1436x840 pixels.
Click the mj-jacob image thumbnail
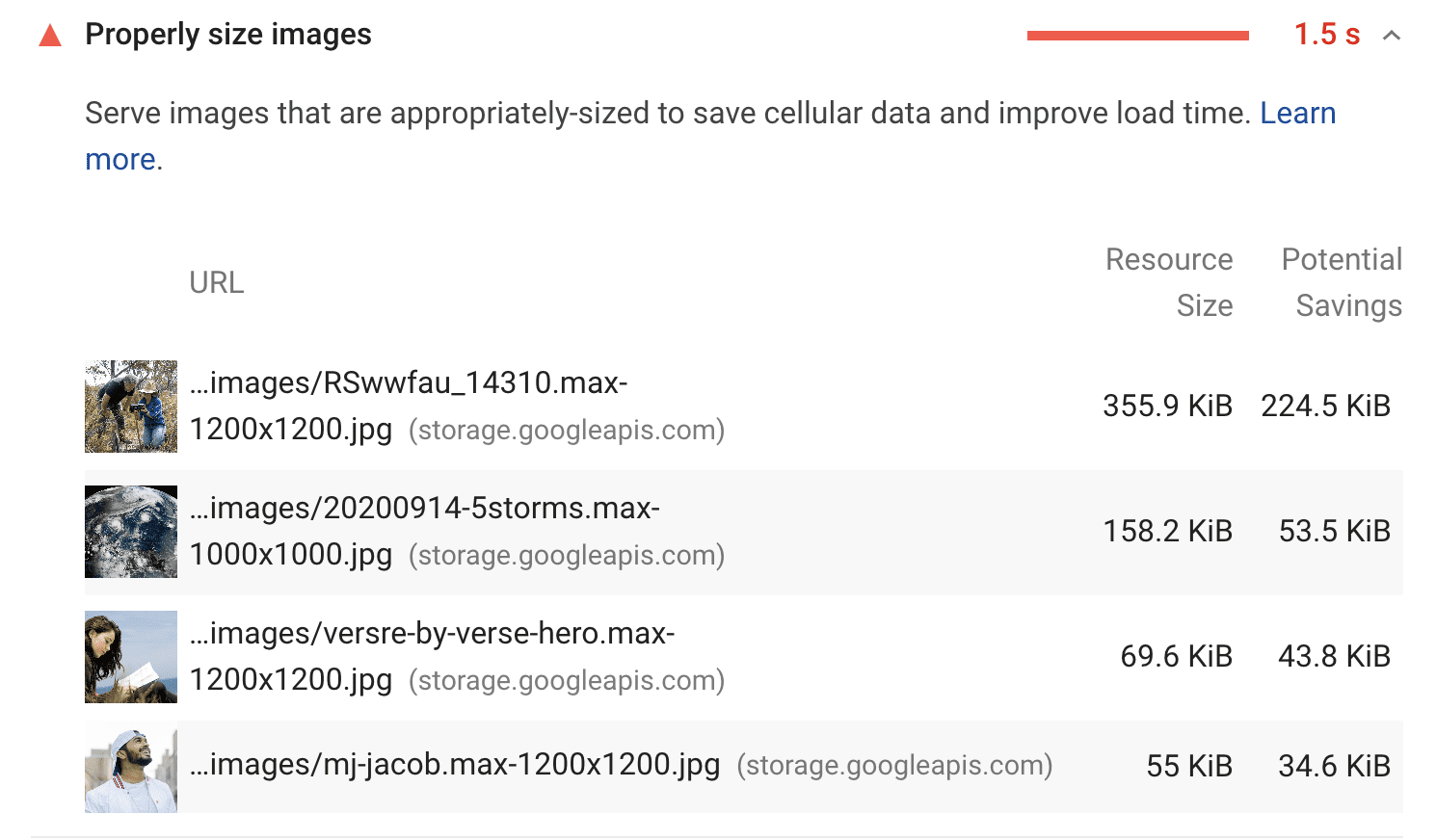tap(130, 771)
